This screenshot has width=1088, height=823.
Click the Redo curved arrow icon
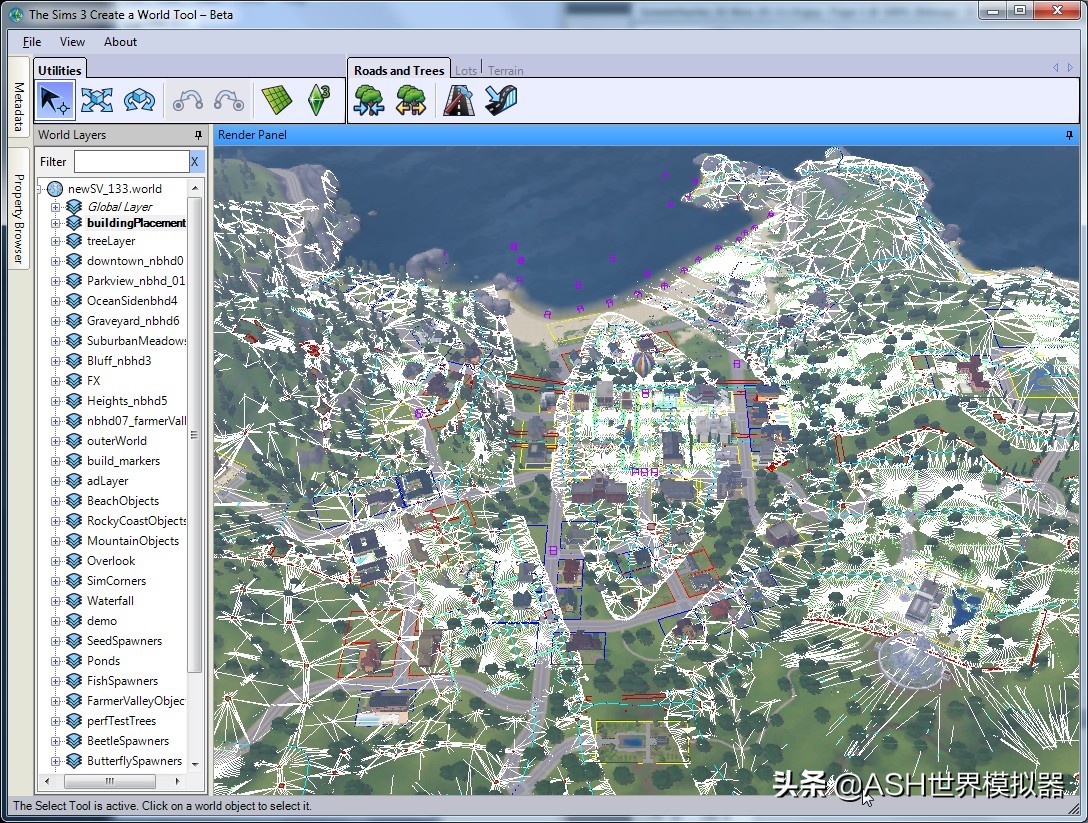(229, 100)
